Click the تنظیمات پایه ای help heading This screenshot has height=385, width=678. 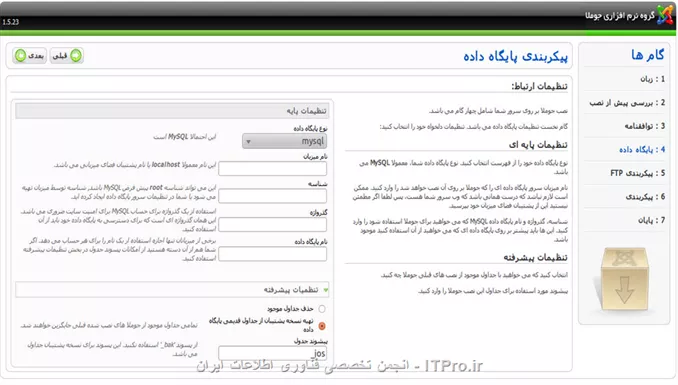(x=538, y=145)
